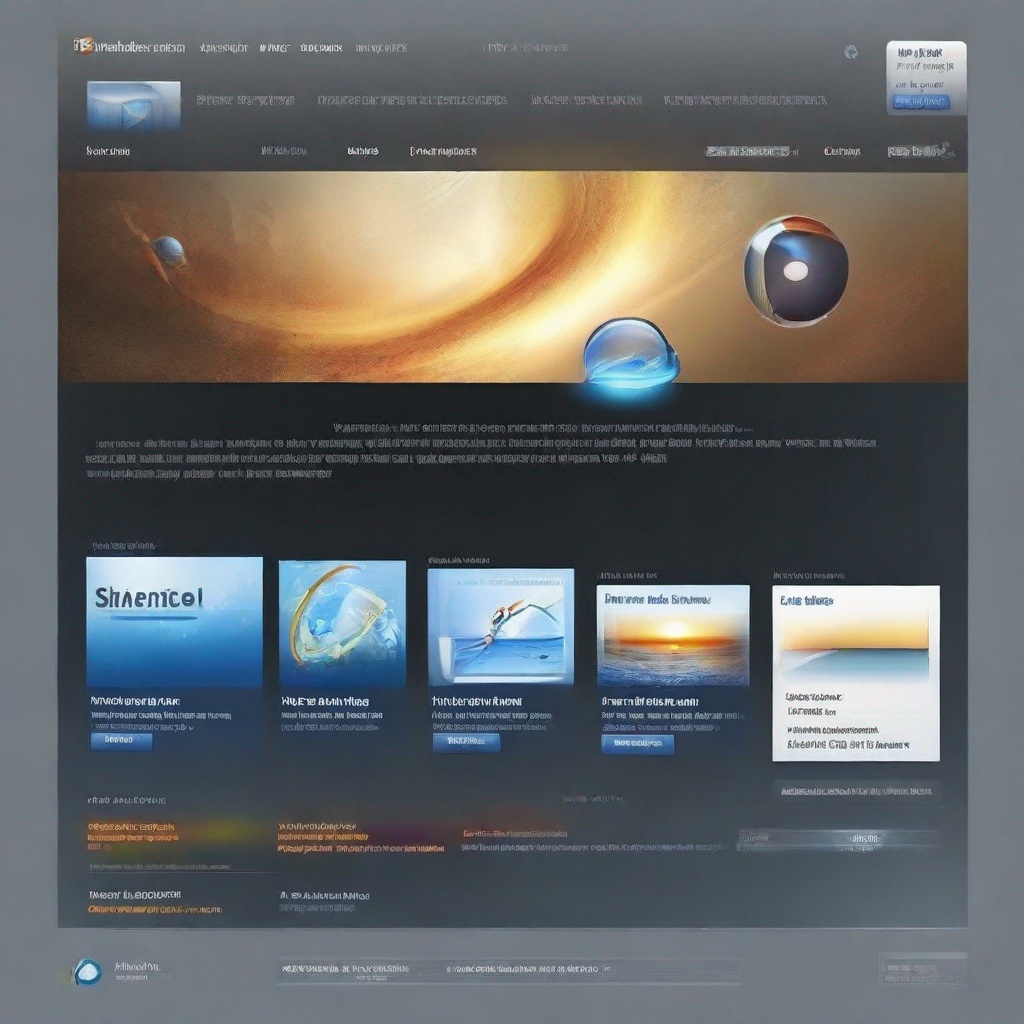This screenshot has height=1024, width=1024.
Task: Click the blue logo thumbnail below the header
Action: pos(133,105)
